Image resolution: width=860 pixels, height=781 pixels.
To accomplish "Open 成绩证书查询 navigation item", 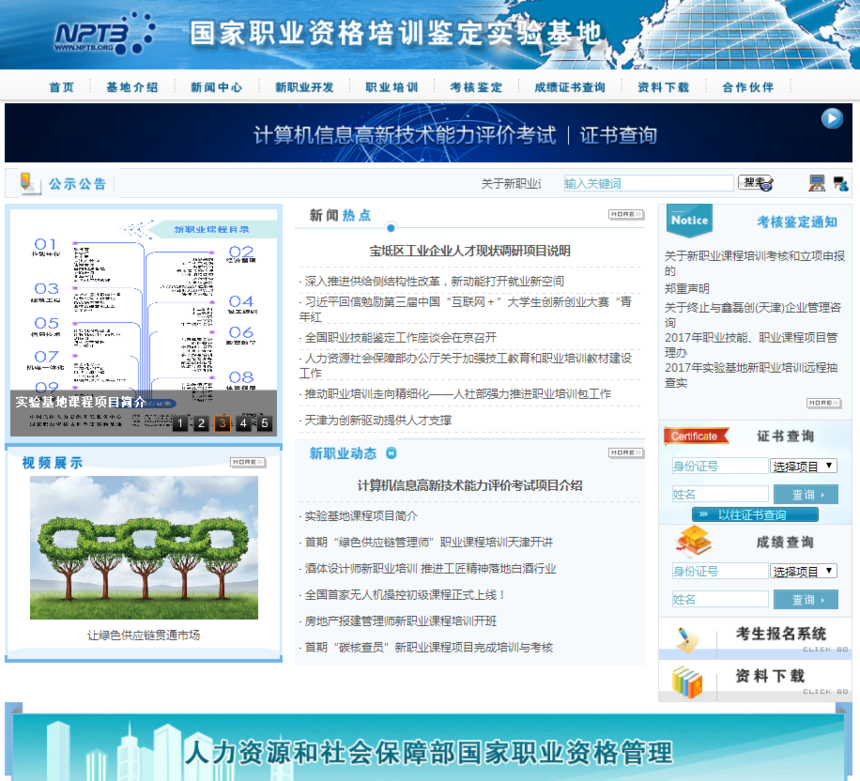I will tap(570, 87).
